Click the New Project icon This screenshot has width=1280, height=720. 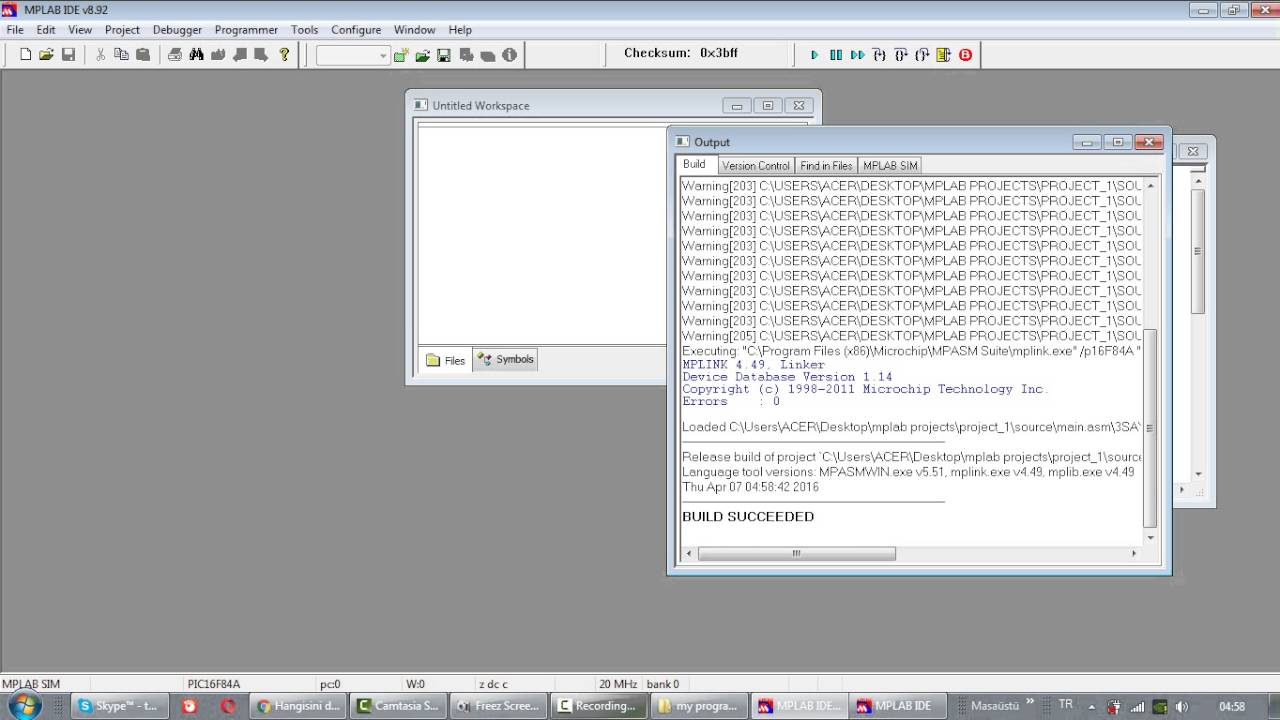(401, 55)
